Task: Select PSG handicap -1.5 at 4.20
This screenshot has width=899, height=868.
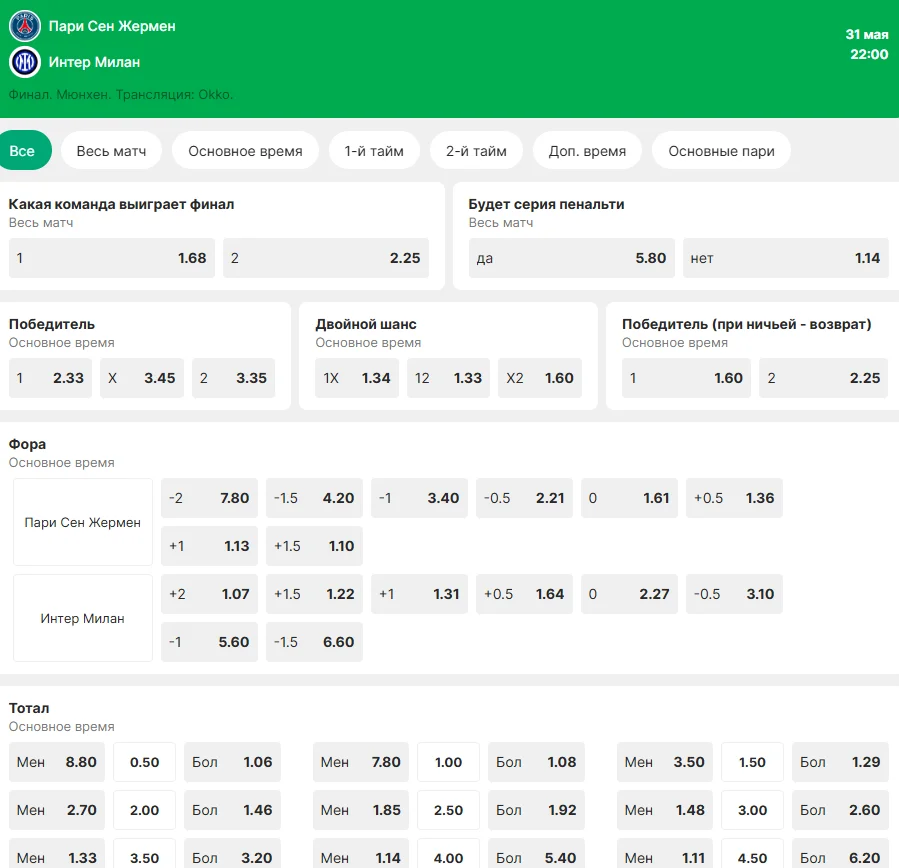Action: 313,498
